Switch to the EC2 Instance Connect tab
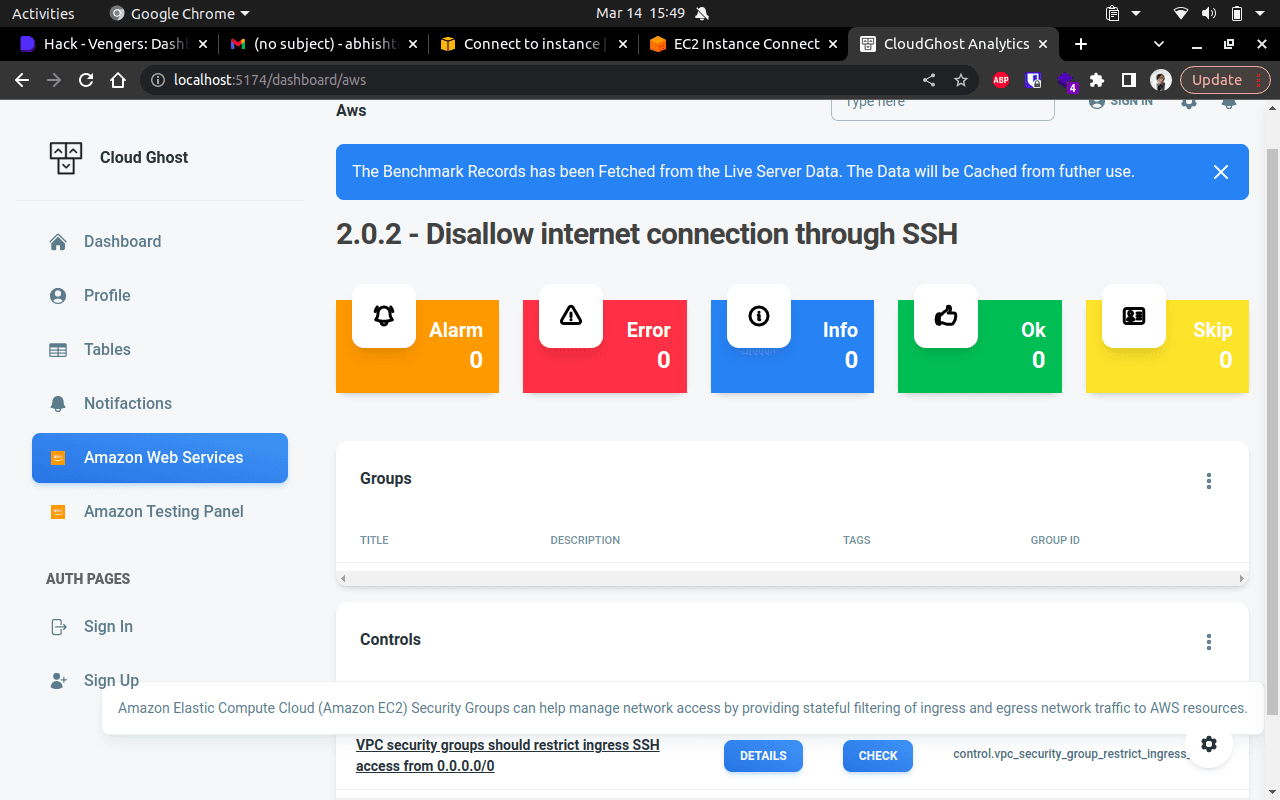Screen dimensions: 1280x800 tap(742, 44)
